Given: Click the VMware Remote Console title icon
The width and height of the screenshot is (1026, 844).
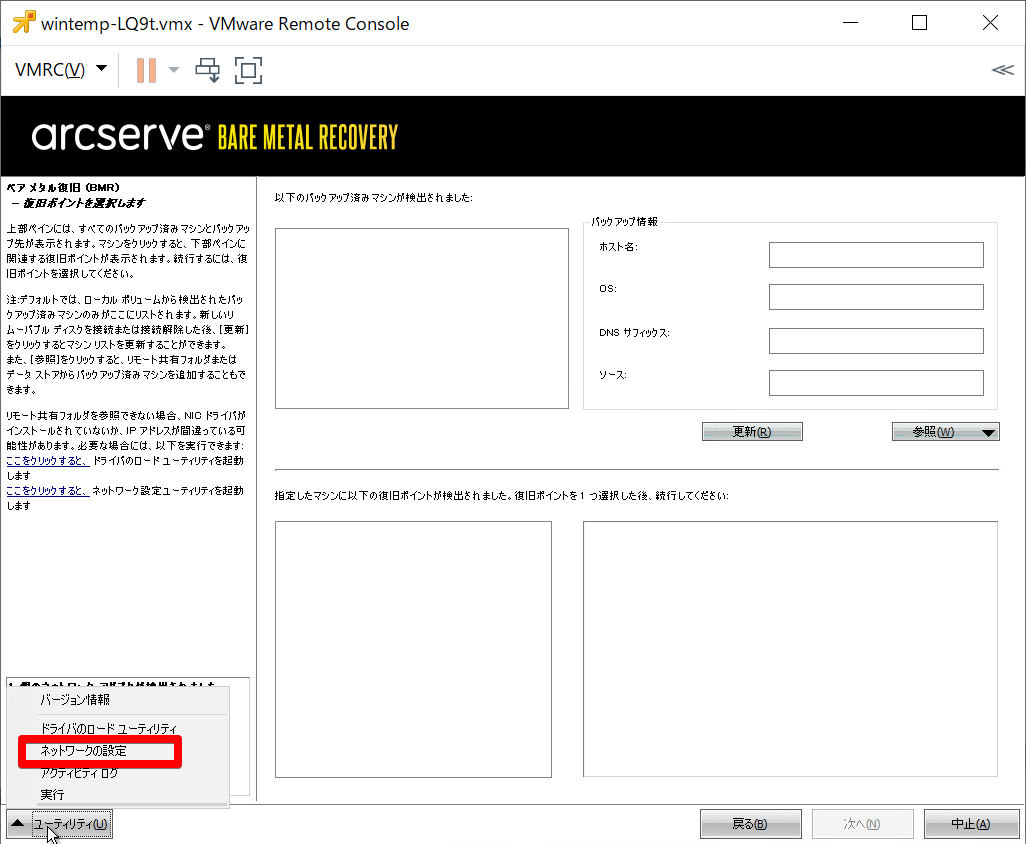Looking at the screenshot, I should pyautogui.click(x=24, y=22).
